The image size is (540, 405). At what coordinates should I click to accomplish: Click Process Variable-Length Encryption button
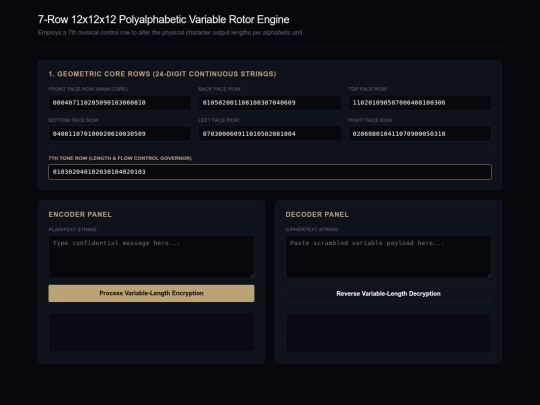(x=151, y=293)
